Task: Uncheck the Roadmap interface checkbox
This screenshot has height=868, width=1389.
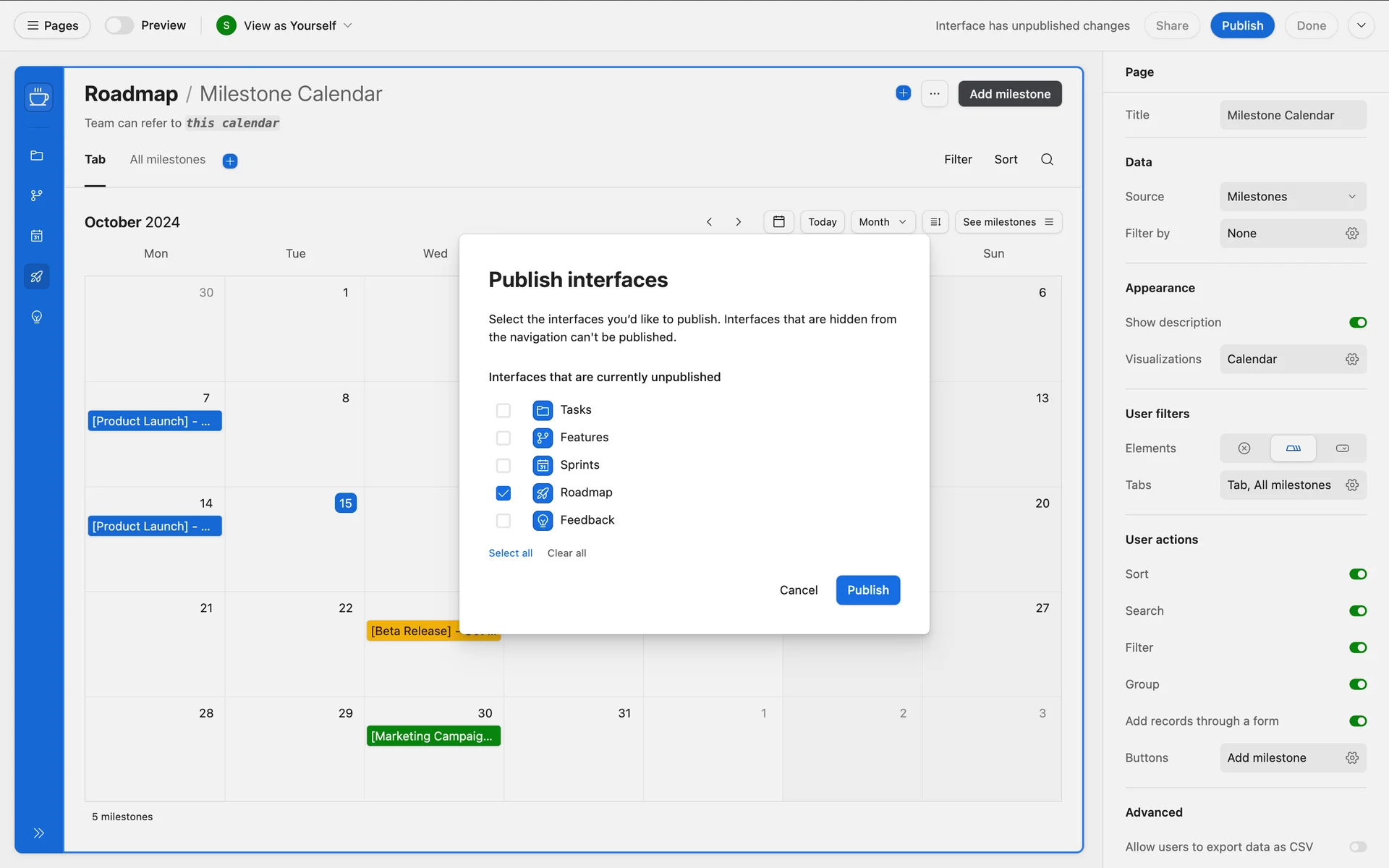Action: click(504, 493)
